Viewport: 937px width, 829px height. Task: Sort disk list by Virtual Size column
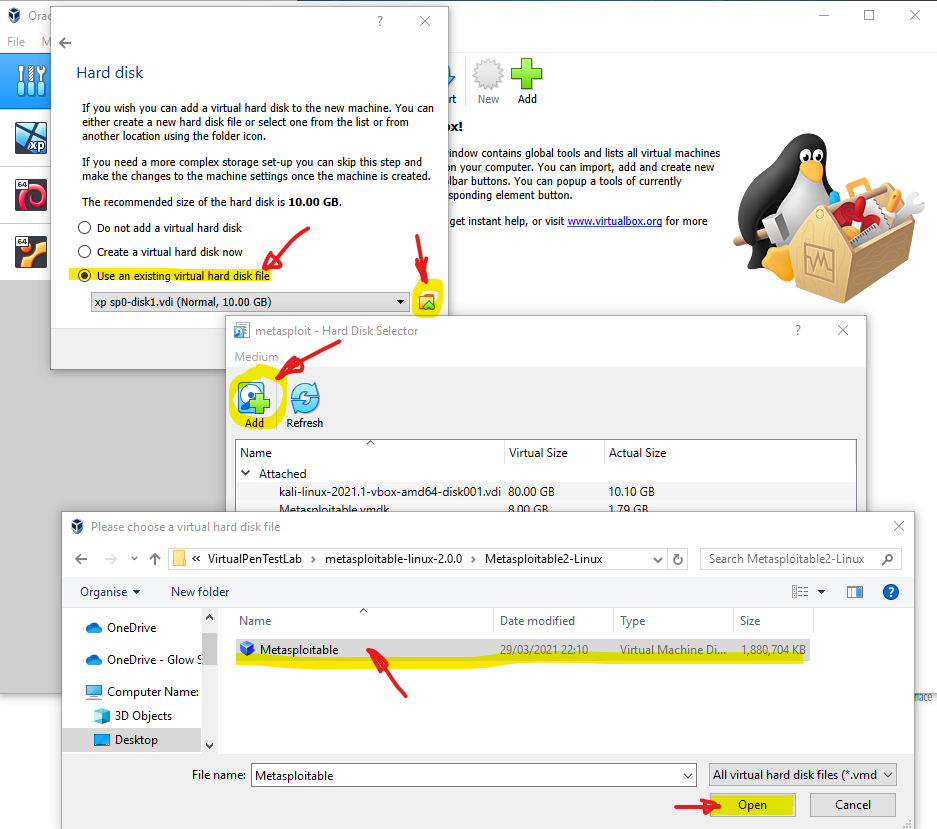tap(554, 453)
